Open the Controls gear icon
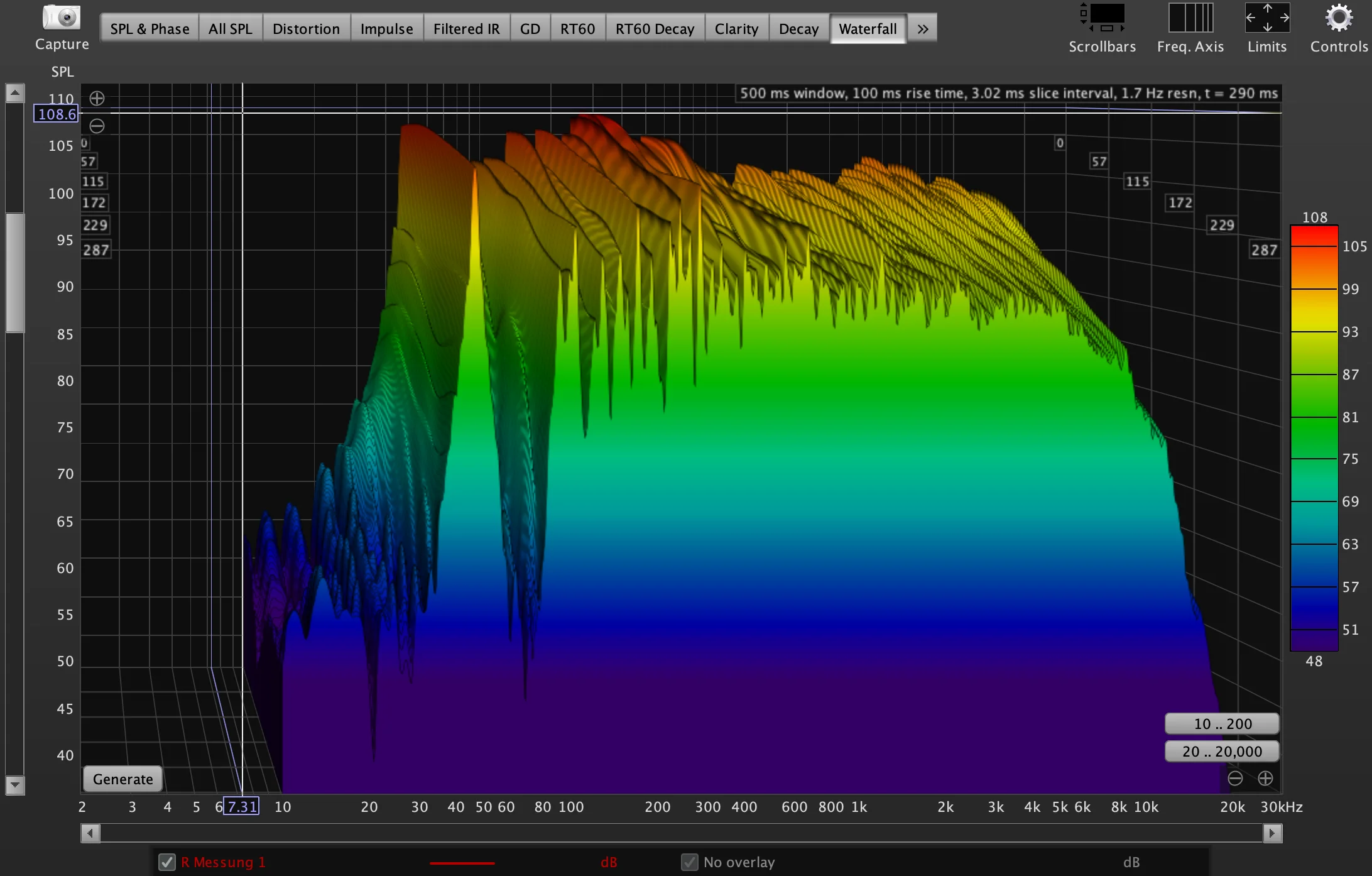This screenshot has height=876, width=1372. (1339, 18)
